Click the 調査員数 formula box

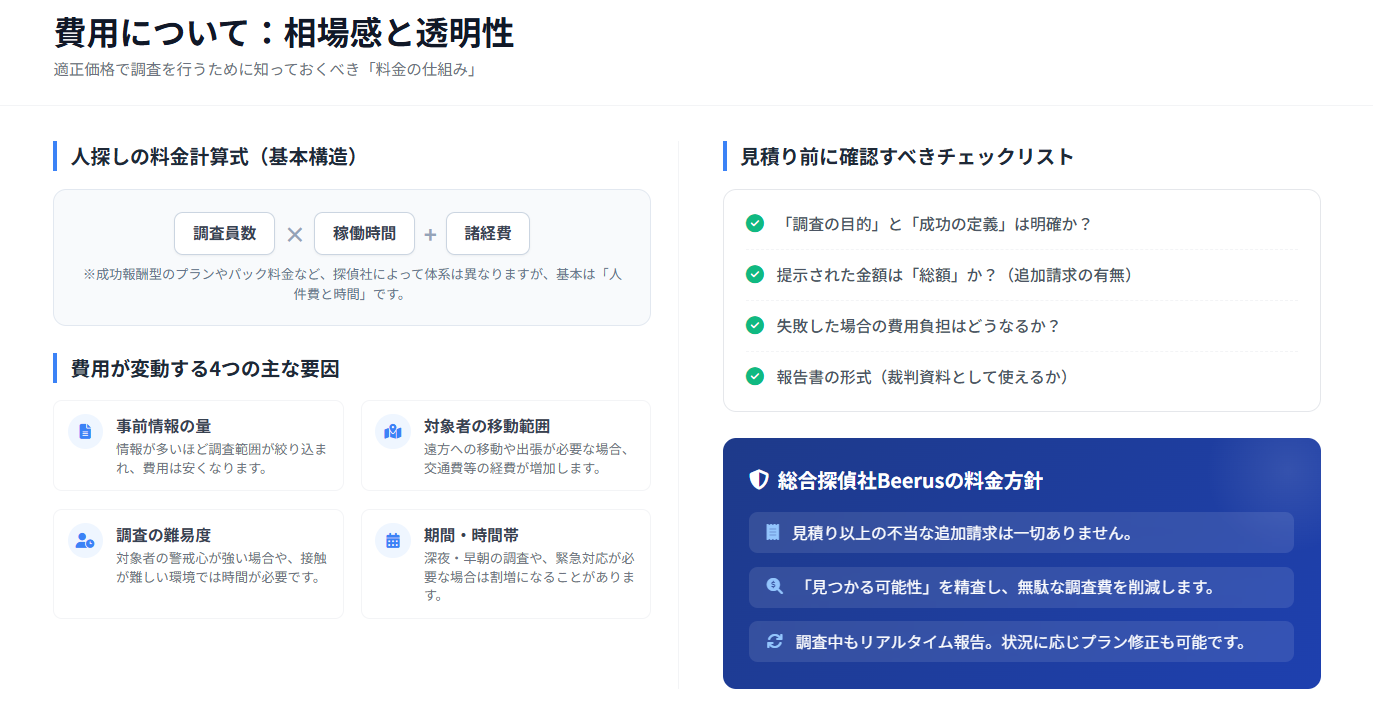click(224, 233)
